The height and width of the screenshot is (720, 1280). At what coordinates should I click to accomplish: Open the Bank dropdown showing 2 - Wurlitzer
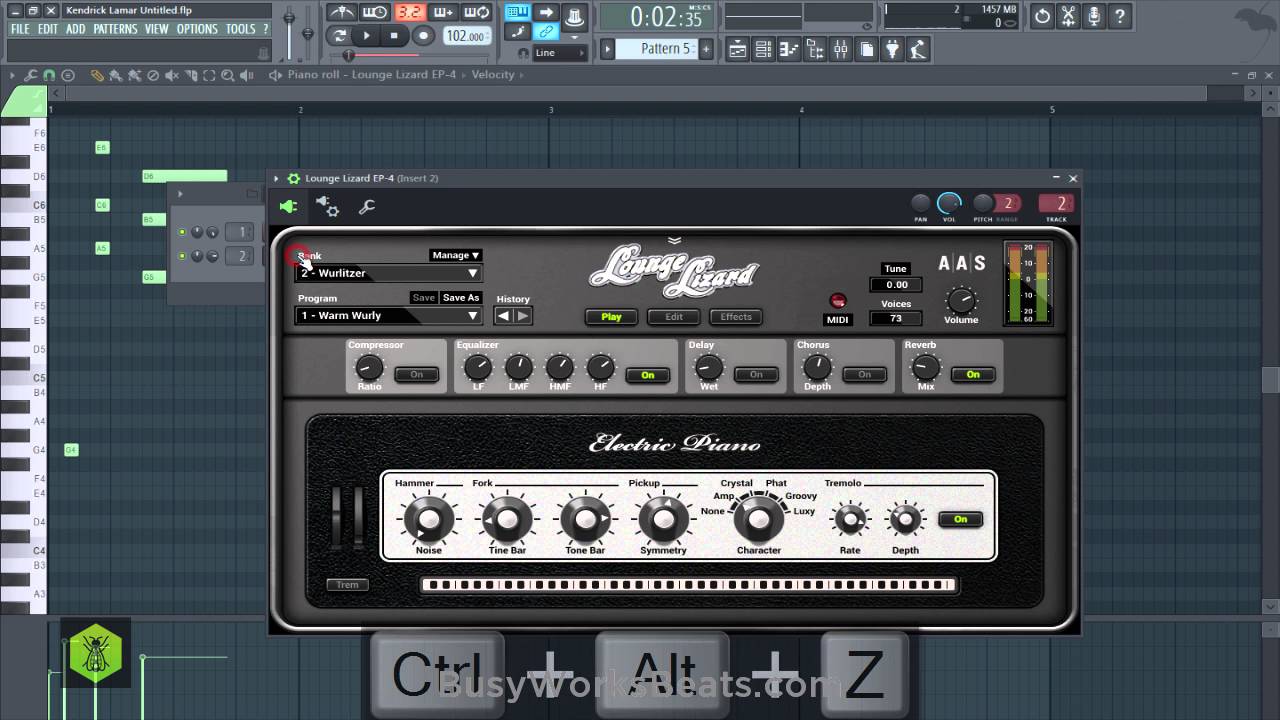389,273
